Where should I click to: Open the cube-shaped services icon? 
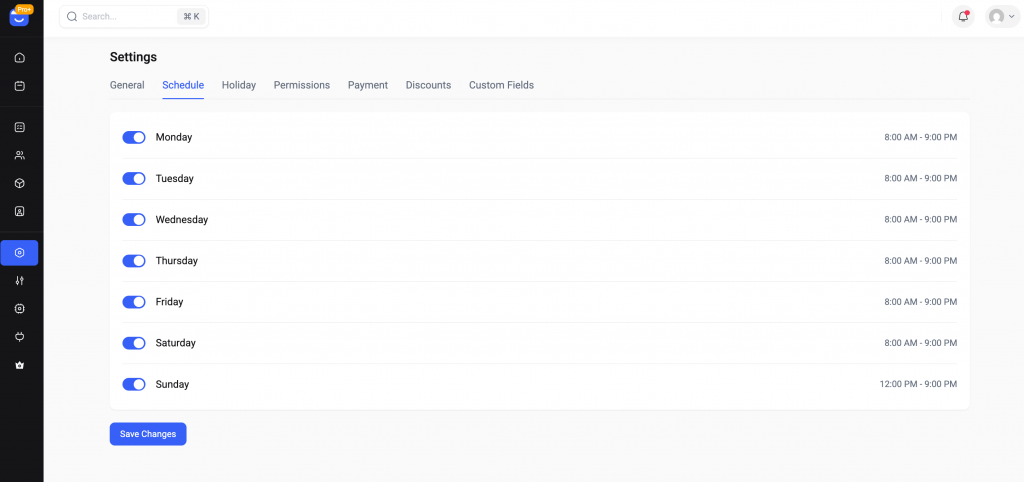click(x=20, y=184)
